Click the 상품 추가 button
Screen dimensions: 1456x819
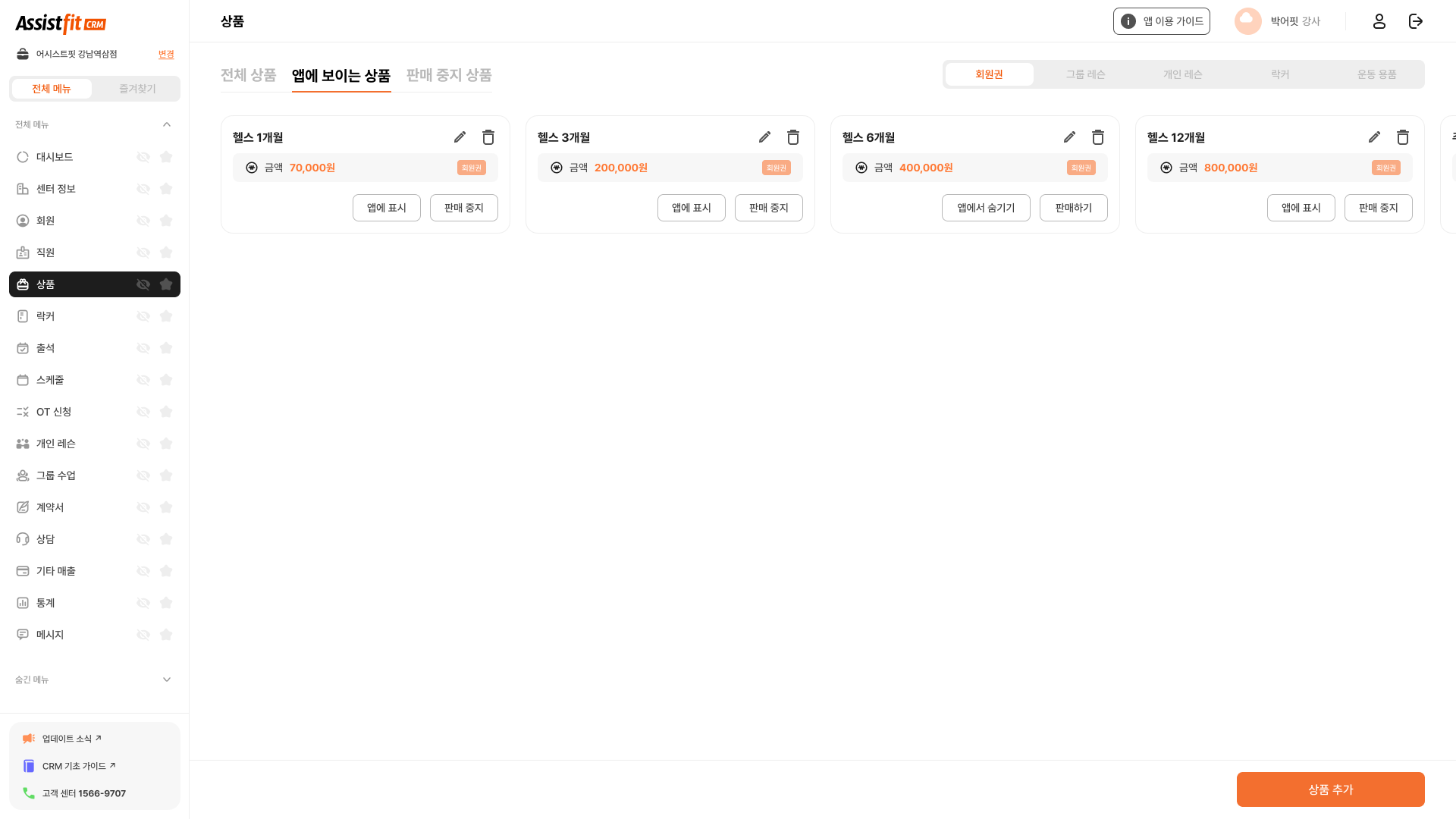point(1330,789)
